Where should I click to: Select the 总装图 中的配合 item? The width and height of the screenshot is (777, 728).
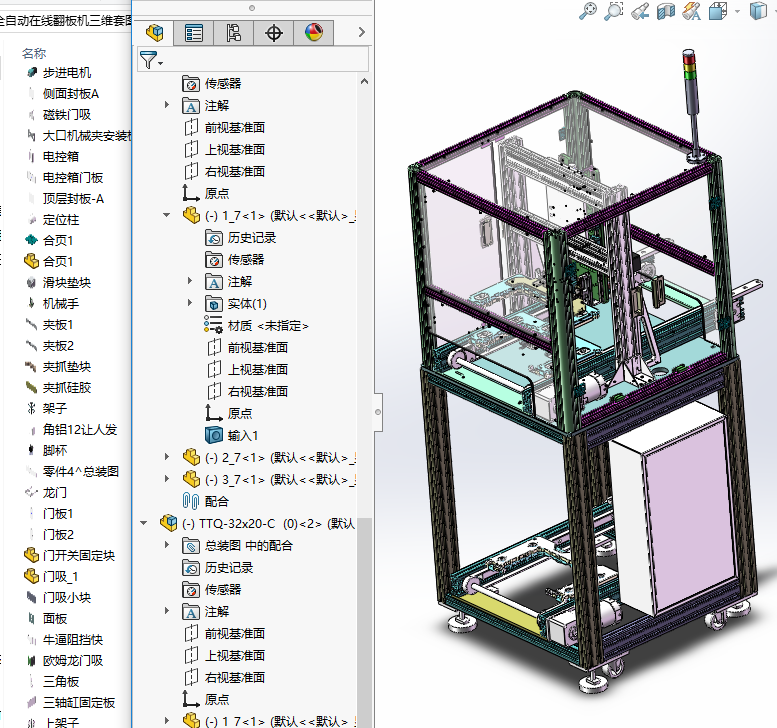238,545
